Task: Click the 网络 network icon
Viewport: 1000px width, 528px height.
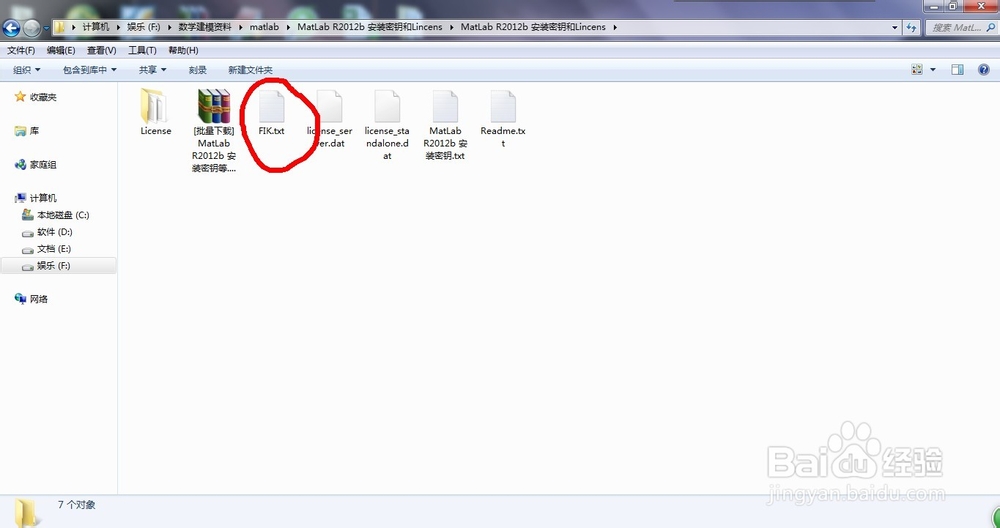Action: [20, 298]
